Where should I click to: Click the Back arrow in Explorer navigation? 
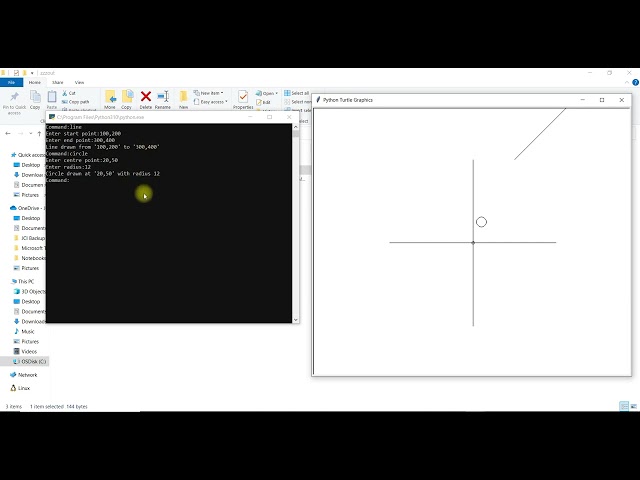pos(8,133)
